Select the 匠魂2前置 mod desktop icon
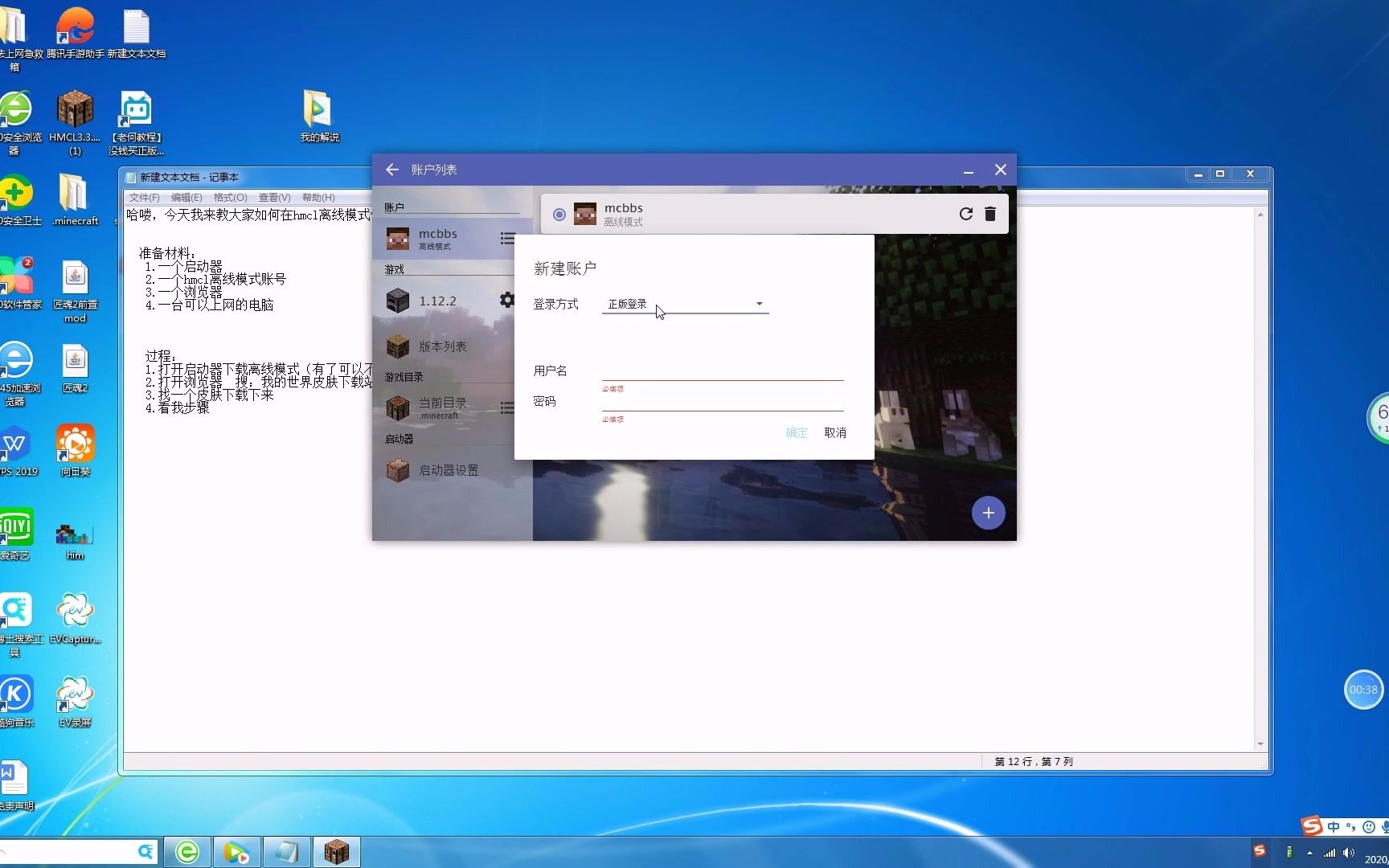Screen dimensions: 1389x868 pyautogui.click(x=75, y=290)
